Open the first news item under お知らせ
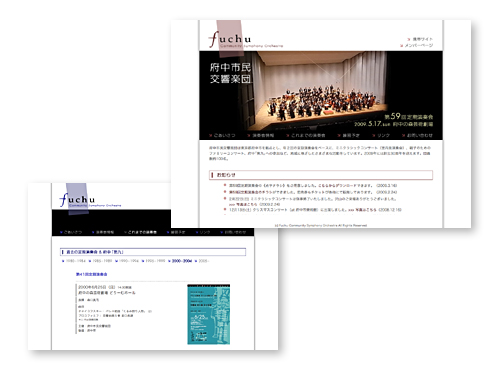The height and width of the screenshot is (370, 500). [x=313, y=185]
